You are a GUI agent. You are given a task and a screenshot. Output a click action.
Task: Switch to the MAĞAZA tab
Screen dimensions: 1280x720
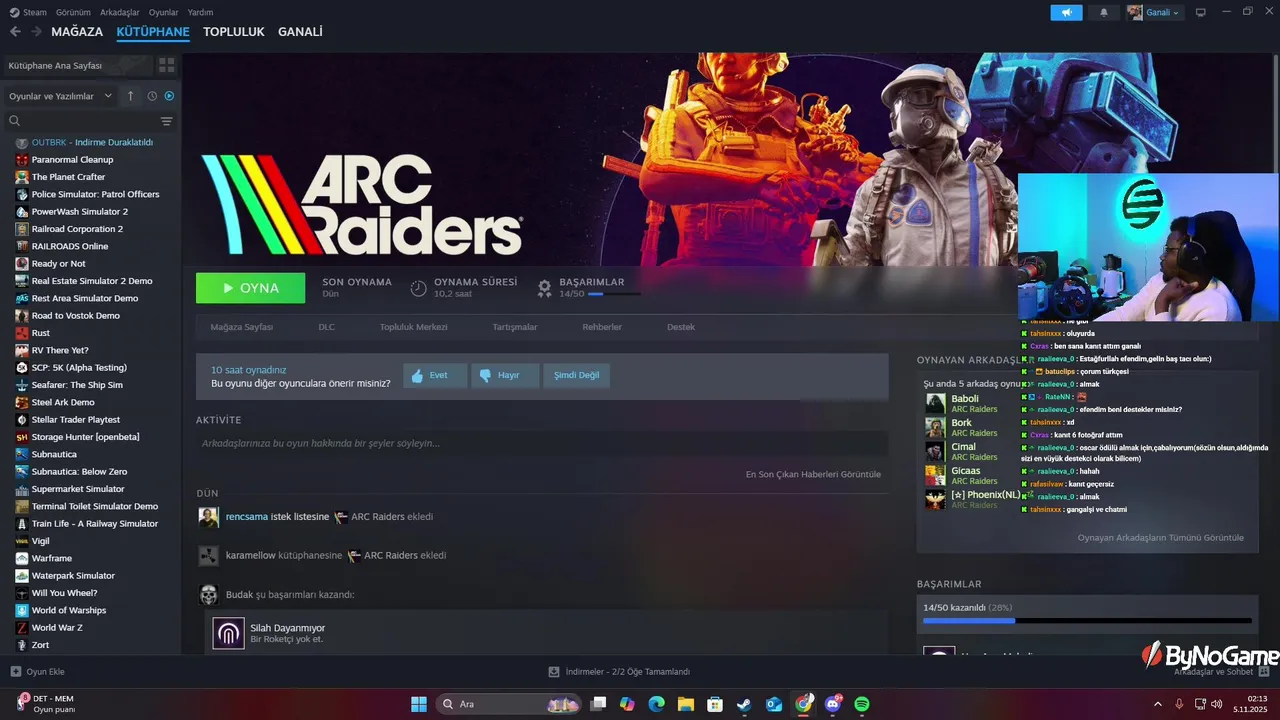(x=77, y=32)
